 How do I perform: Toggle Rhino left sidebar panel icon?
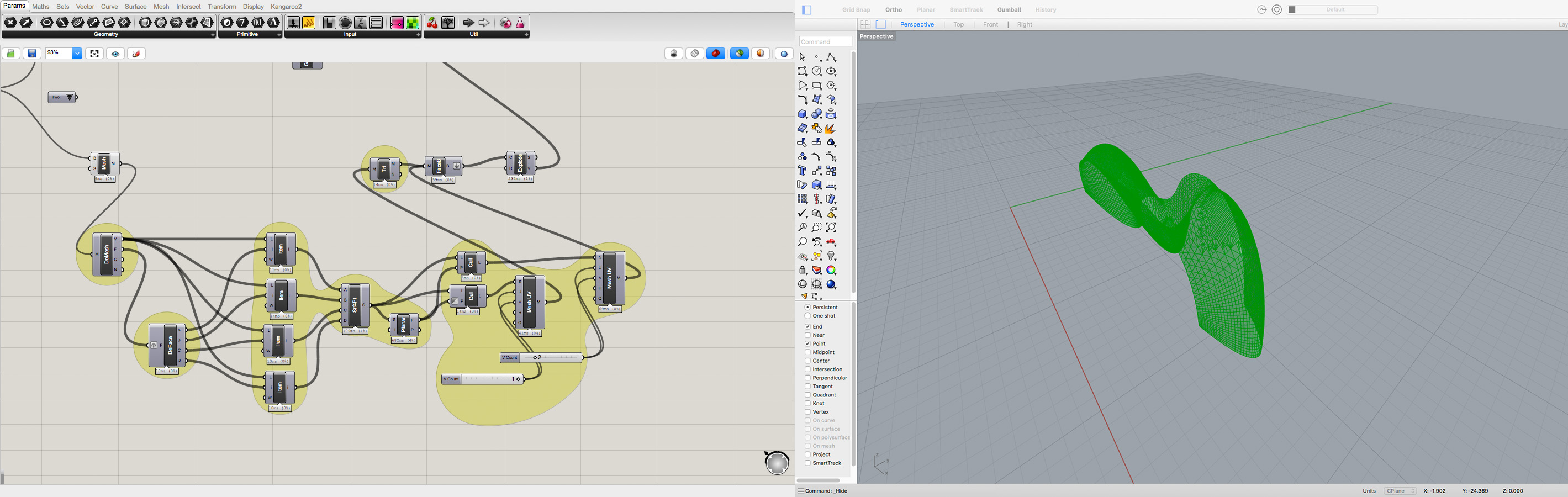[x=807, y=10]
